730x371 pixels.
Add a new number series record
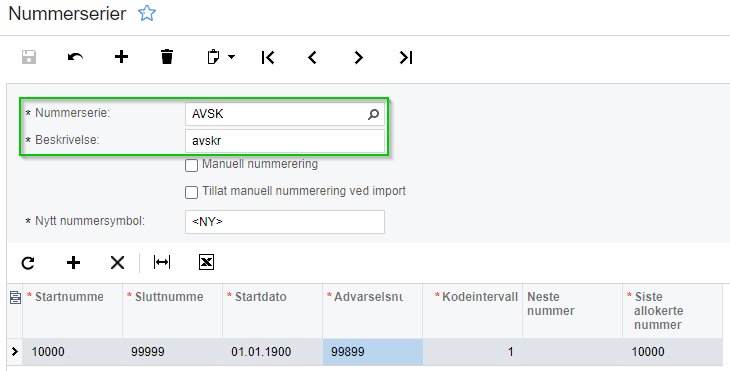click(121, 57)
